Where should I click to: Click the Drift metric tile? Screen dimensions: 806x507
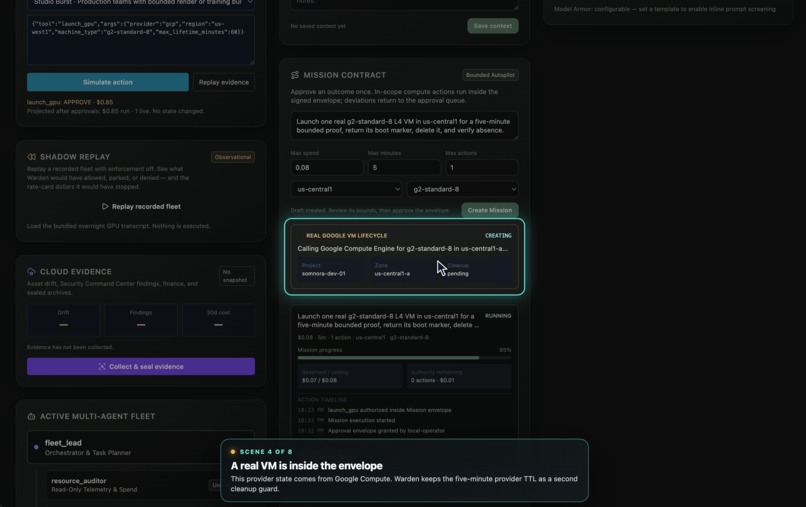pos(63,320)
